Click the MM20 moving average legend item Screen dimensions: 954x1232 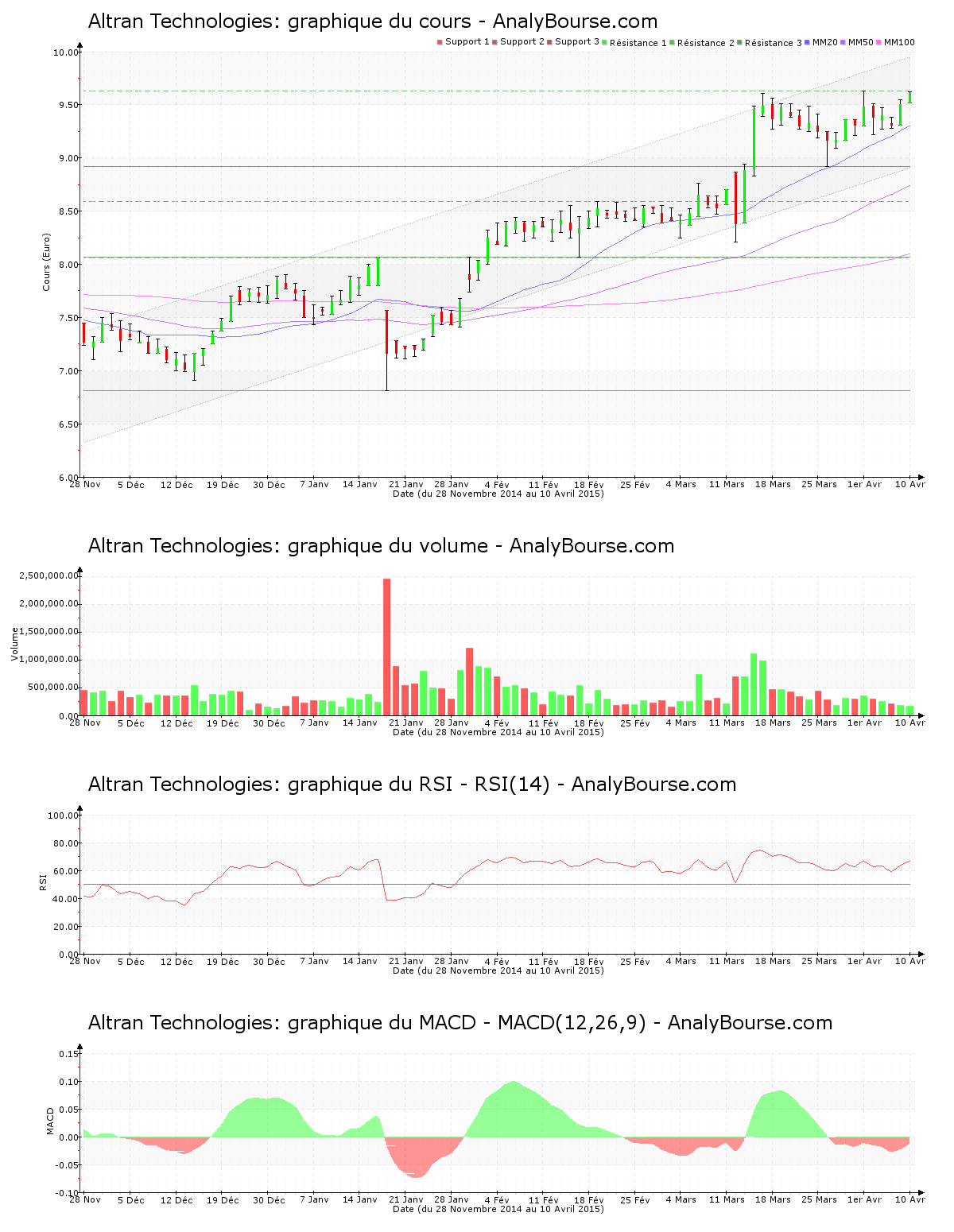coord(822,42)
